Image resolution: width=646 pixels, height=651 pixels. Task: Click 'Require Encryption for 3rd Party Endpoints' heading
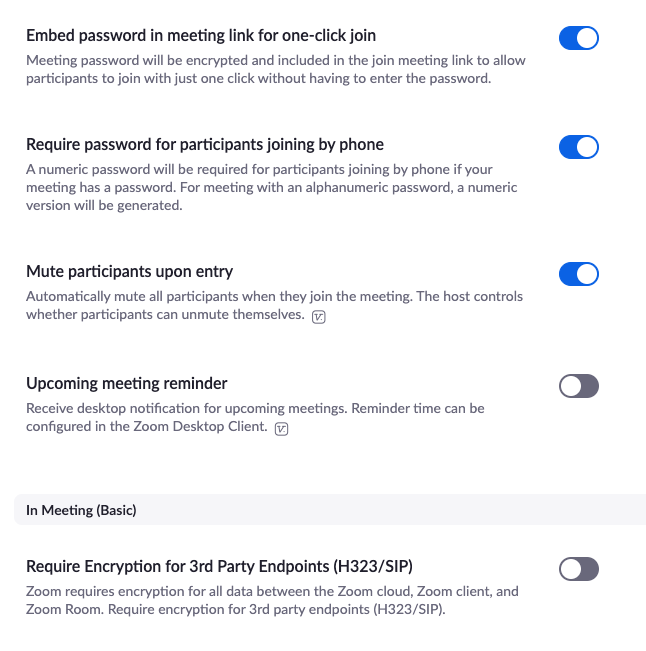pos(219,566)
